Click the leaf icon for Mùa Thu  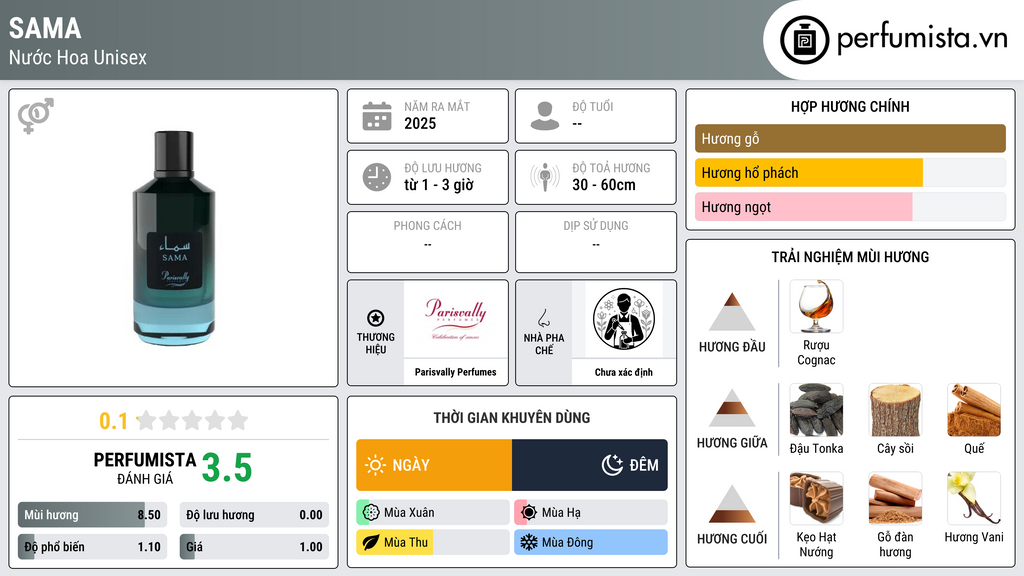click(x=371, y=543)
